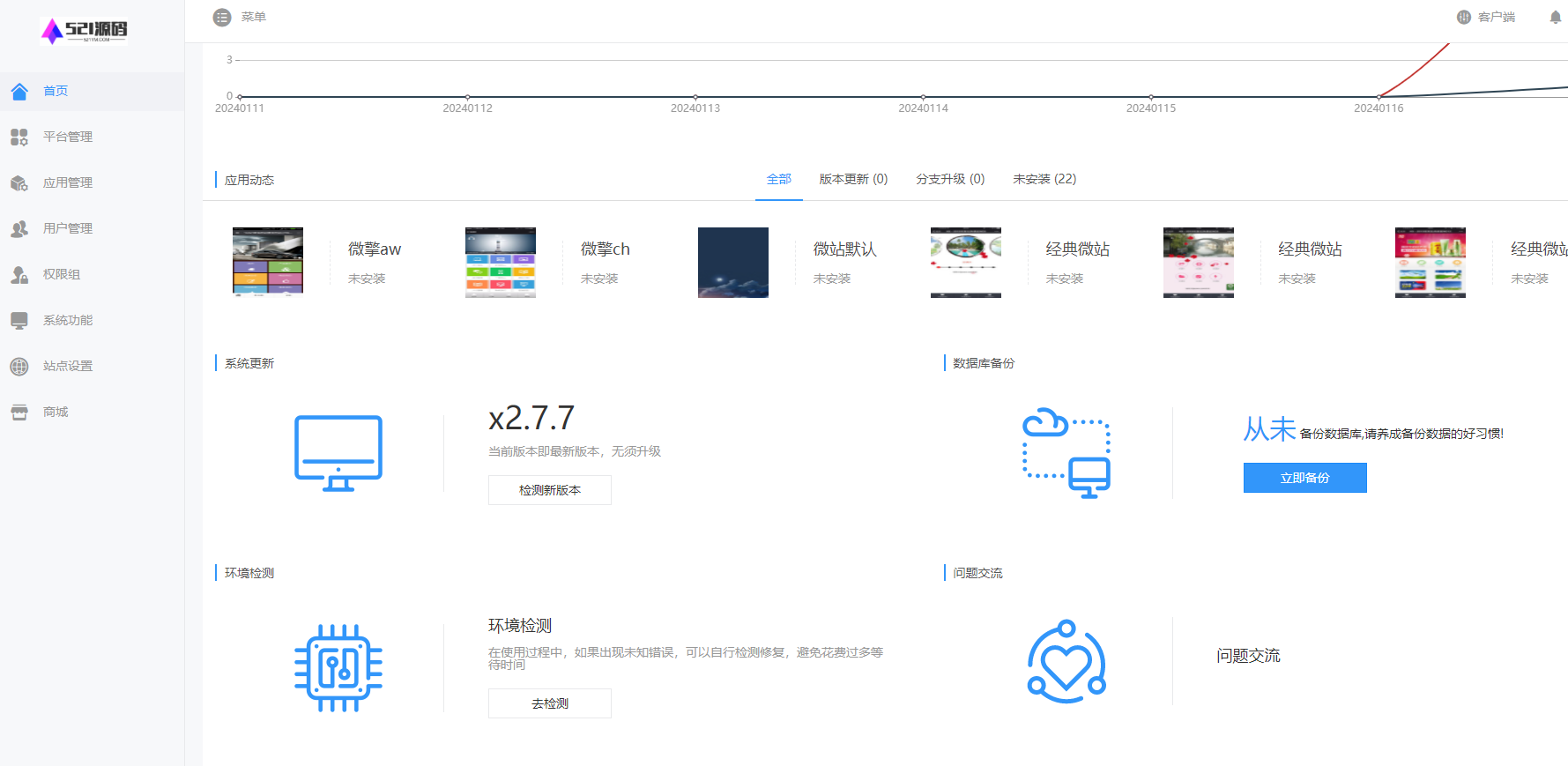Click the notification bell icon

click(1555, 17)
